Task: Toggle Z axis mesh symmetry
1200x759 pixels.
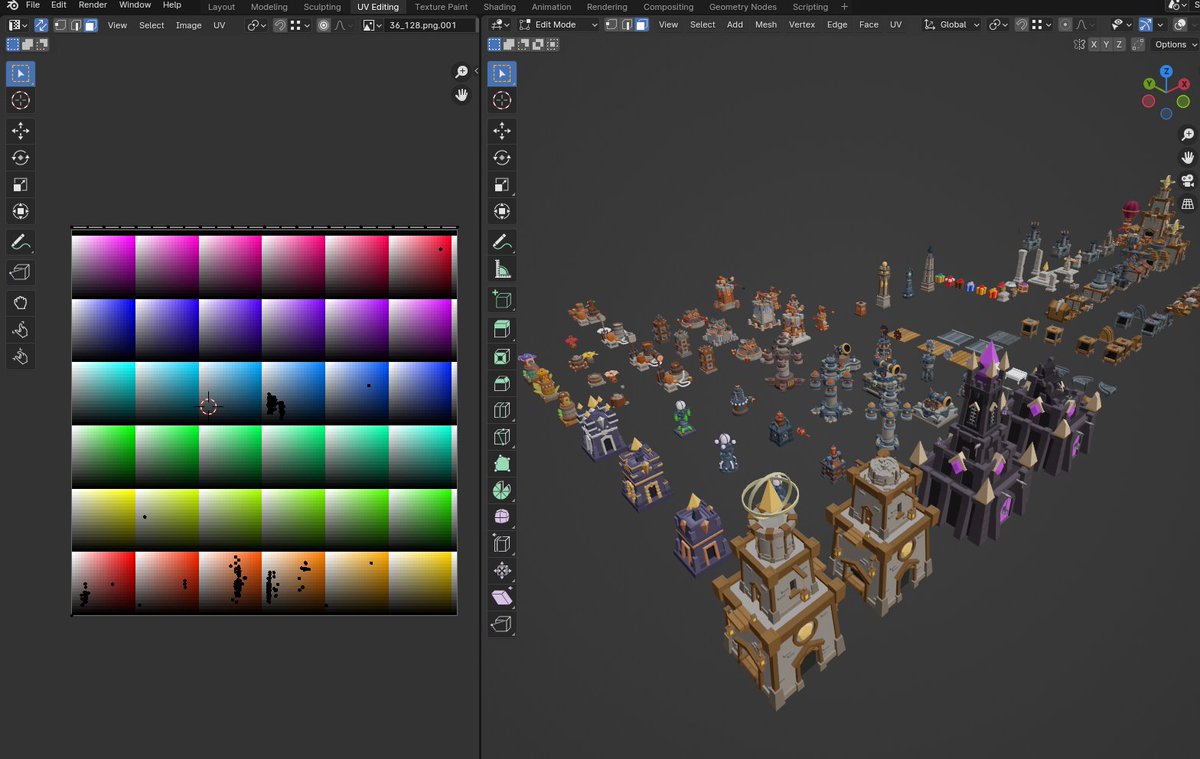Action: [x=1119, y=45]
